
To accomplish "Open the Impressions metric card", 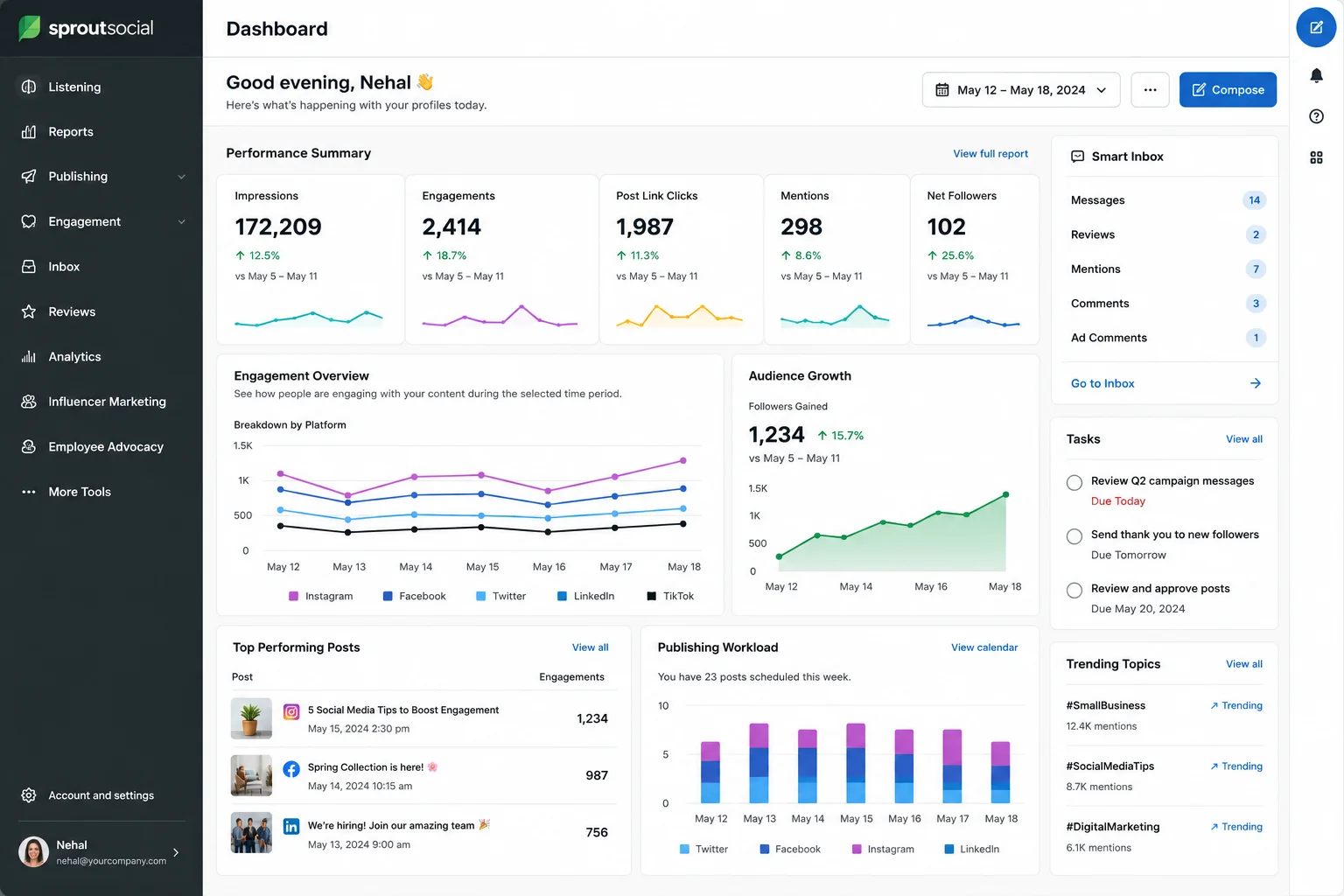I will point(311,259).
